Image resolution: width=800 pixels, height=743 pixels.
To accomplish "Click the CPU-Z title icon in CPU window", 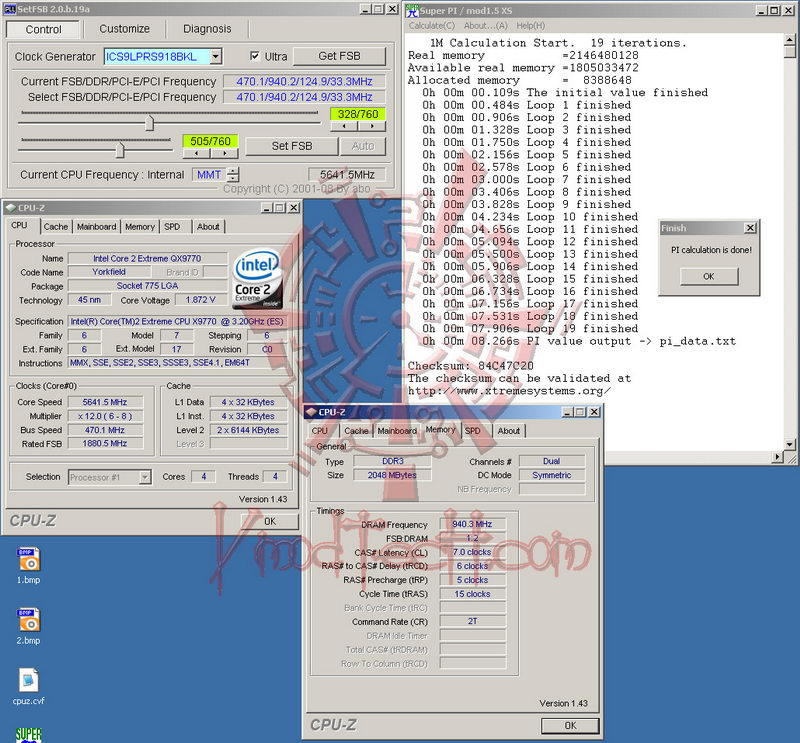I will pos(10,208).
